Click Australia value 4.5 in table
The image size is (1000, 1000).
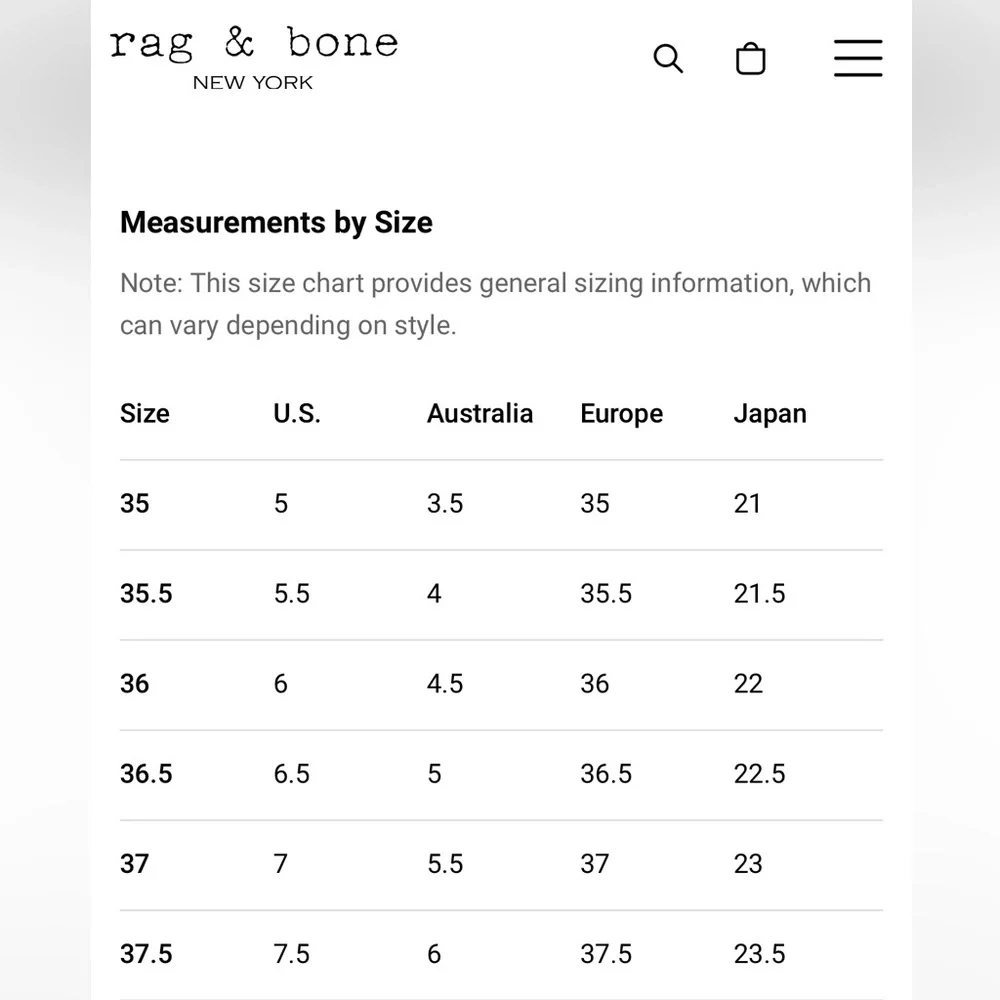tap(445, 684)
